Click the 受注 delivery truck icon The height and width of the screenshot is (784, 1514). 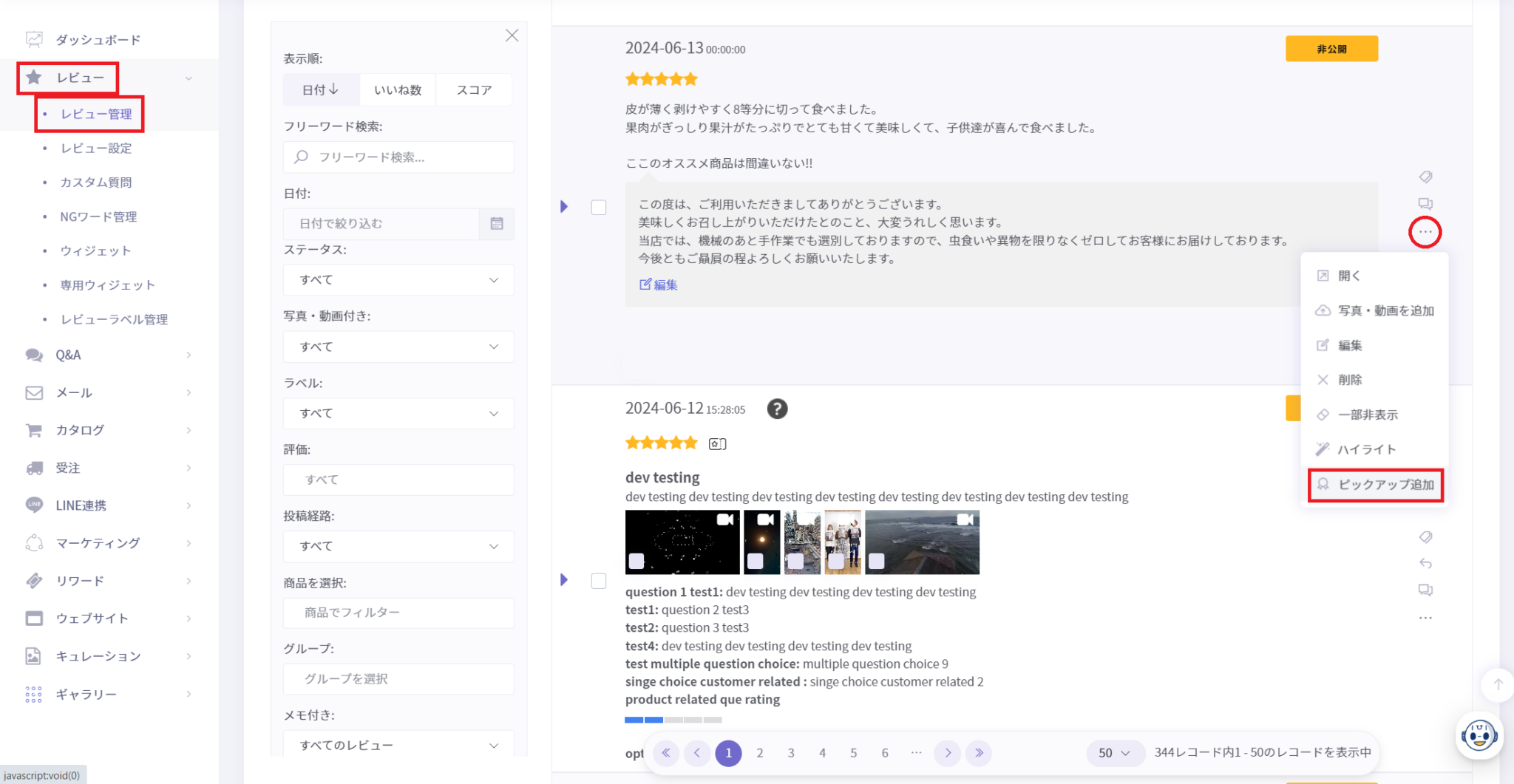(x=34, y=468)
